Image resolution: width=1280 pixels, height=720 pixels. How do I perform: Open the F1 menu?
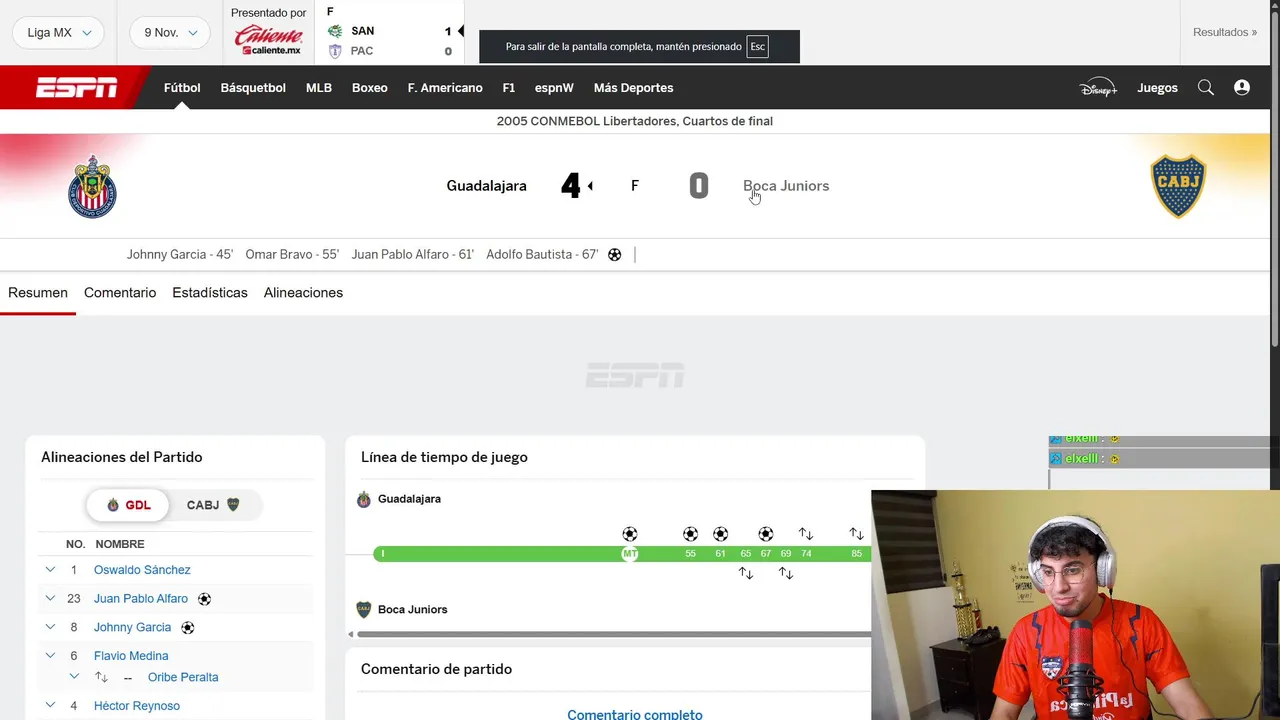[509, 88]
